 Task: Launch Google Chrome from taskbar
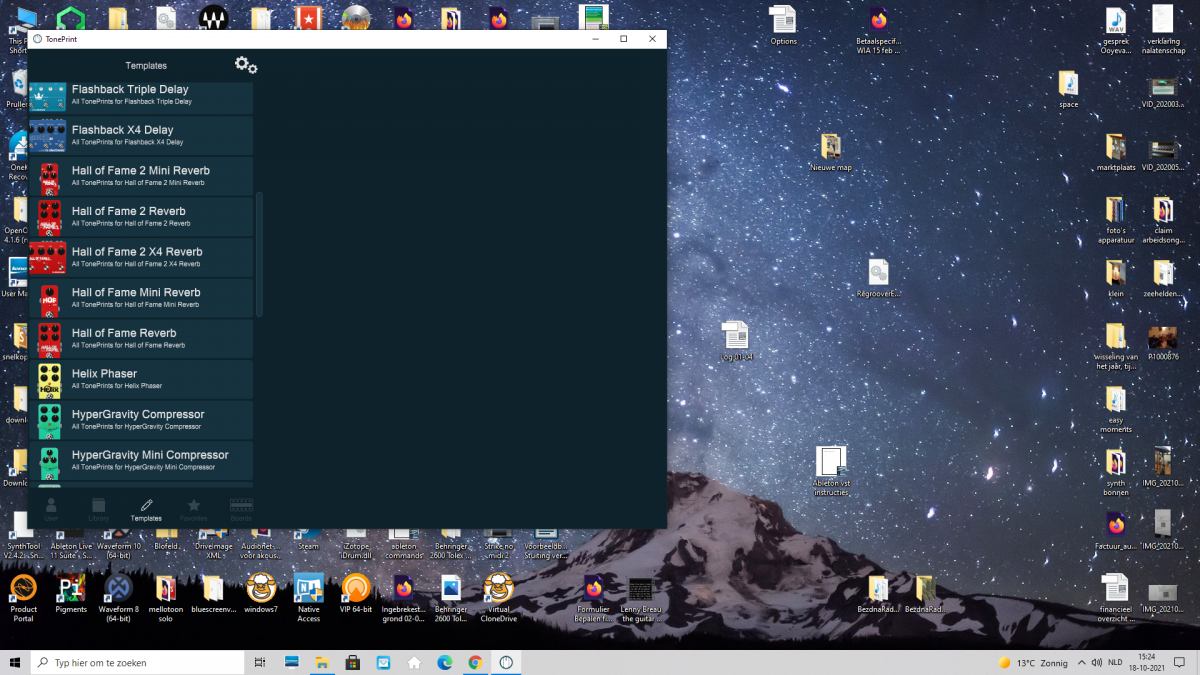(475, 662)
